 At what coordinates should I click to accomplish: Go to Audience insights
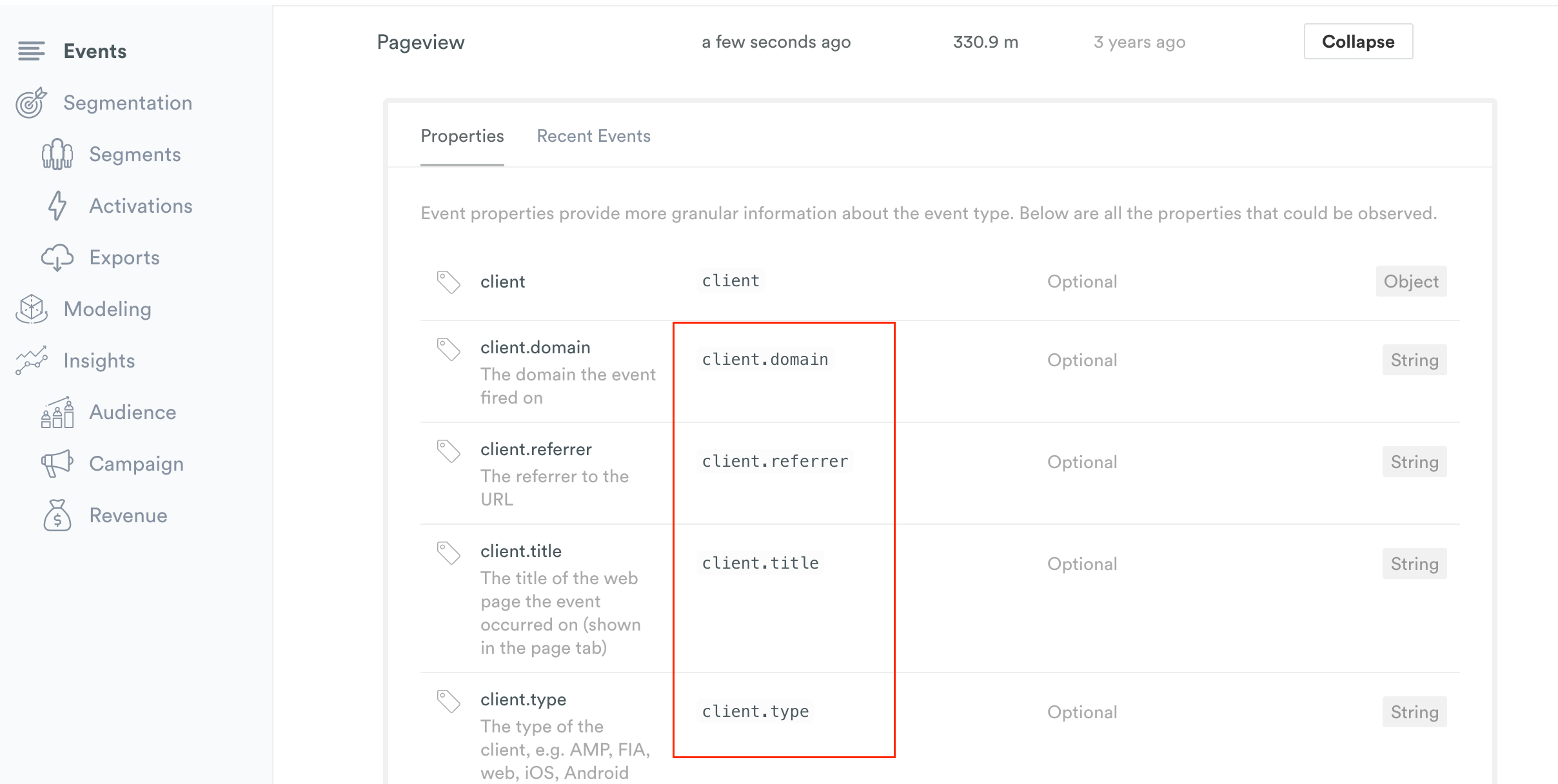(x=133, y=412)
